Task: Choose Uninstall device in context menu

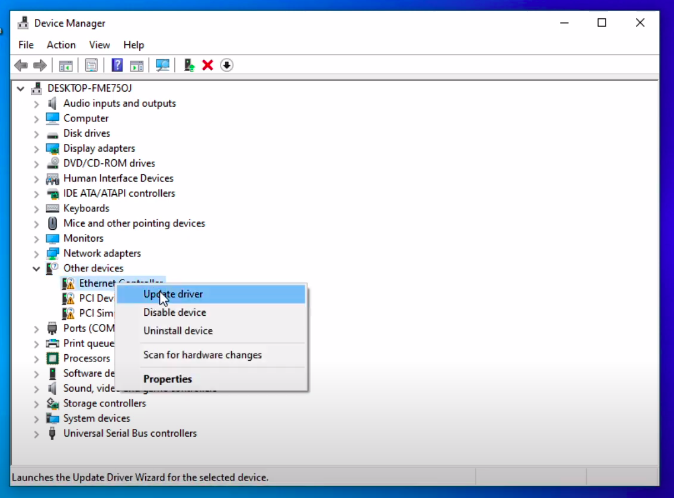Action: (211, 330)
